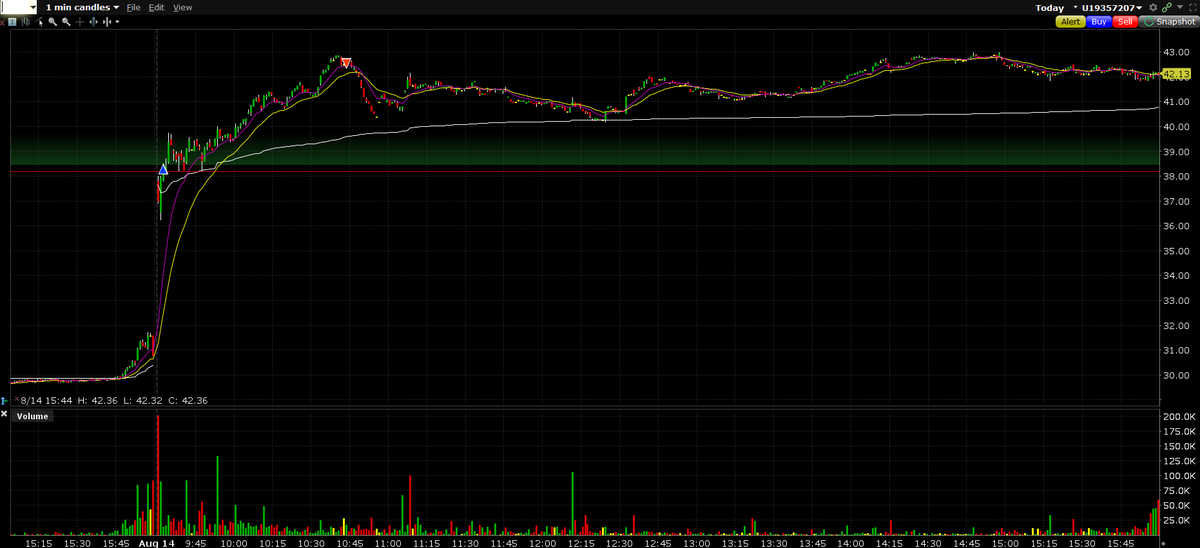Click the vertical scale adjust icon

tap(93, 22)
